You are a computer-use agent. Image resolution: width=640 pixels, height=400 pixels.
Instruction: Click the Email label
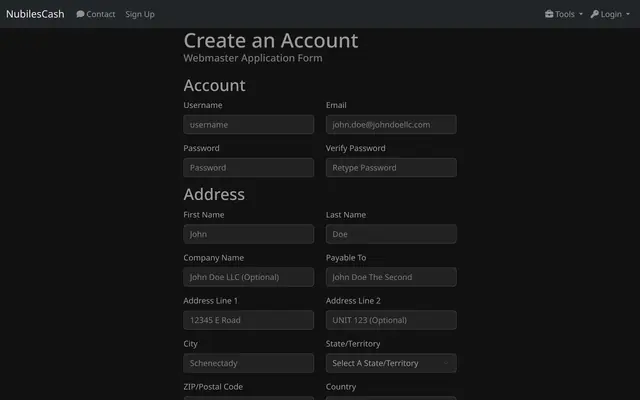(336, 105)
